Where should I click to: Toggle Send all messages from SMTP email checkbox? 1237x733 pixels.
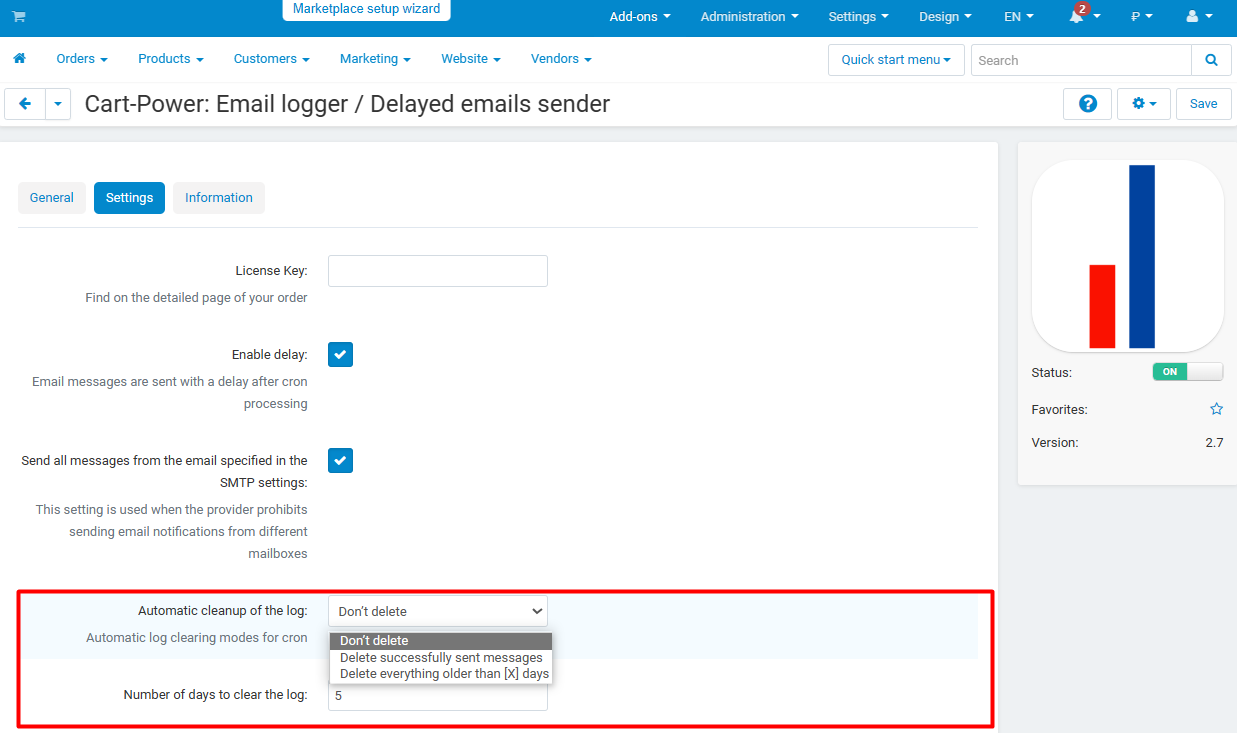click(x=341, y=461)
